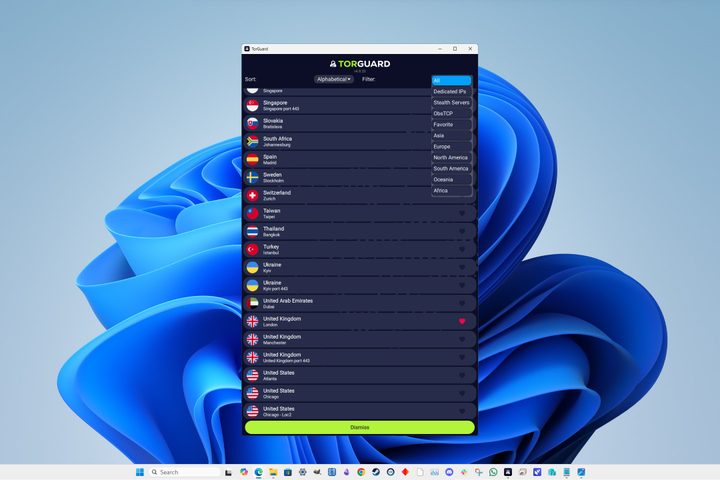The width and height of the screenshot is (720, 480).
Task: Click the Turkey flag icon
Action: click(252, 249)
